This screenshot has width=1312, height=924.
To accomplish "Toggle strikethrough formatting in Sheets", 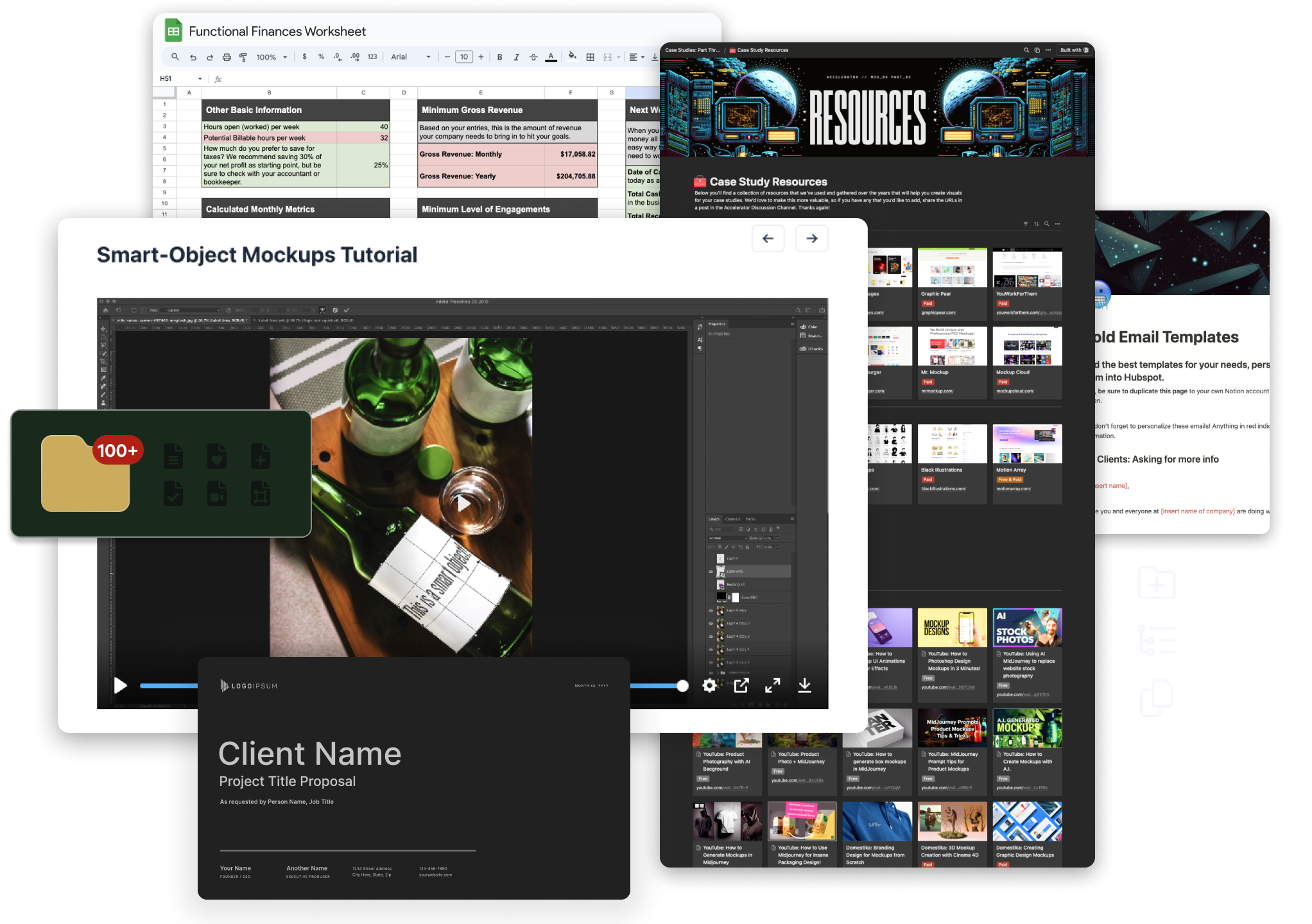I will [x=533, y=57].
